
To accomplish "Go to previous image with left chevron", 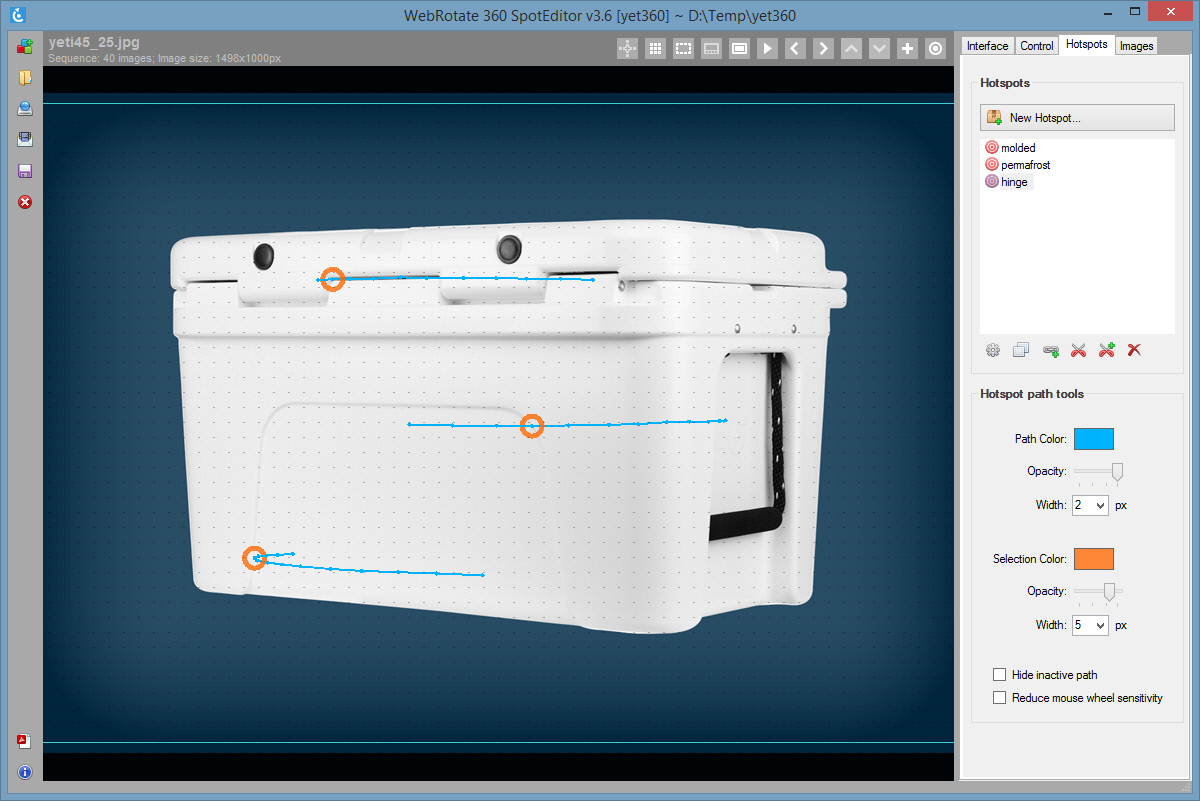I will (795, 48).
